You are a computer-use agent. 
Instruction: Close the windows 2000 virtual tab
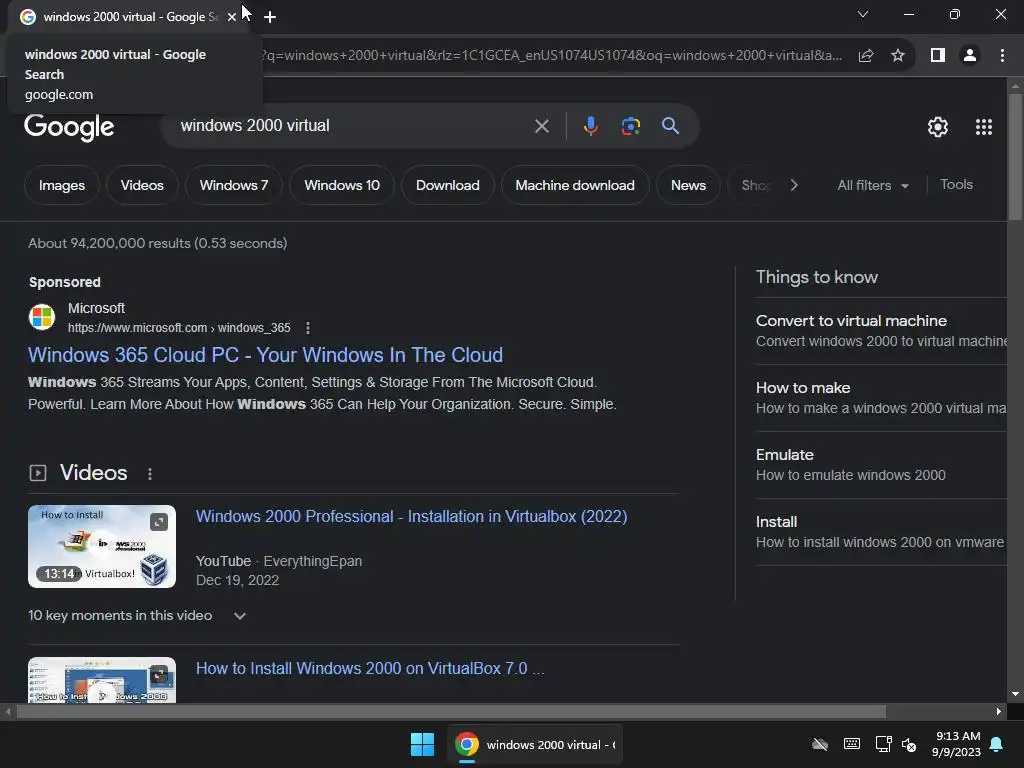click(232, 17)
